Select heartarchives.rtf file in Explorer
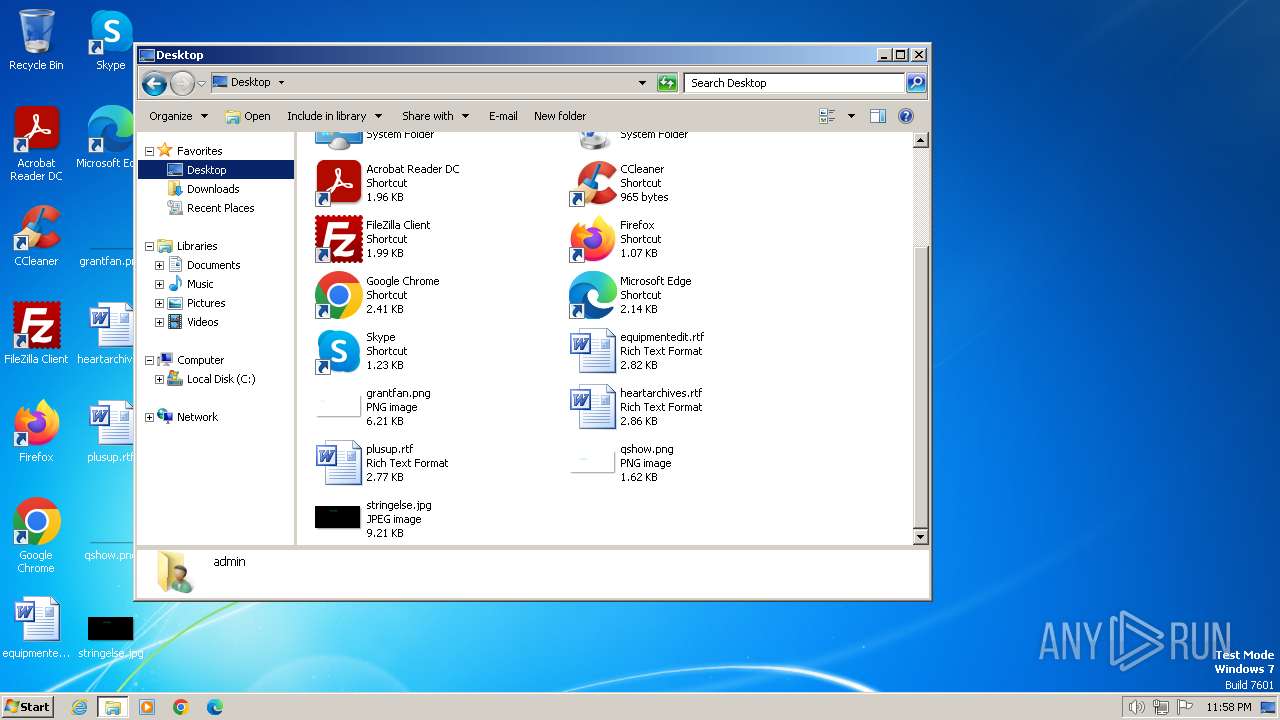 pyautogui.click(x=636, y=407)
